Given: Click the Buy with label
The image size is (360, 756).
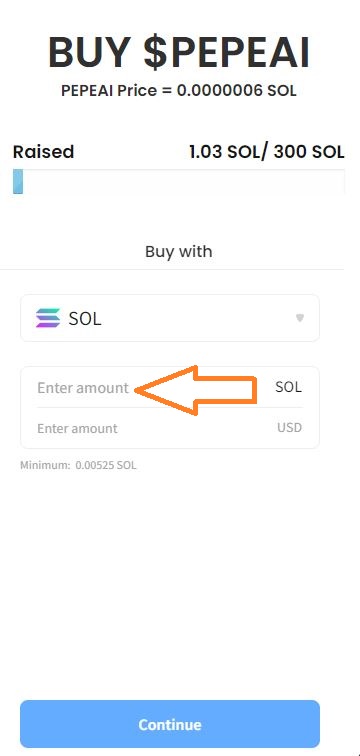Looking at the screenshot, I should (179, 252).
